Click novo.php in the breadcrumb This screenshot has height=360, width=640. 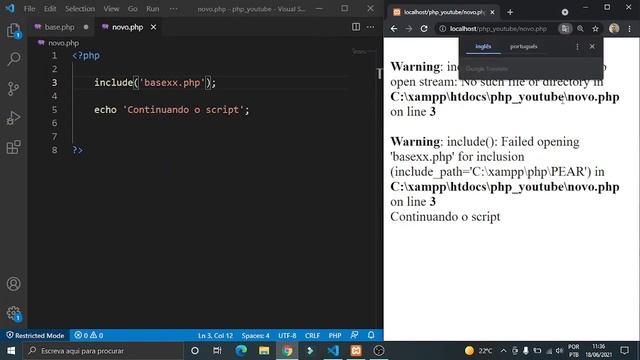click(x=63, y=43)
